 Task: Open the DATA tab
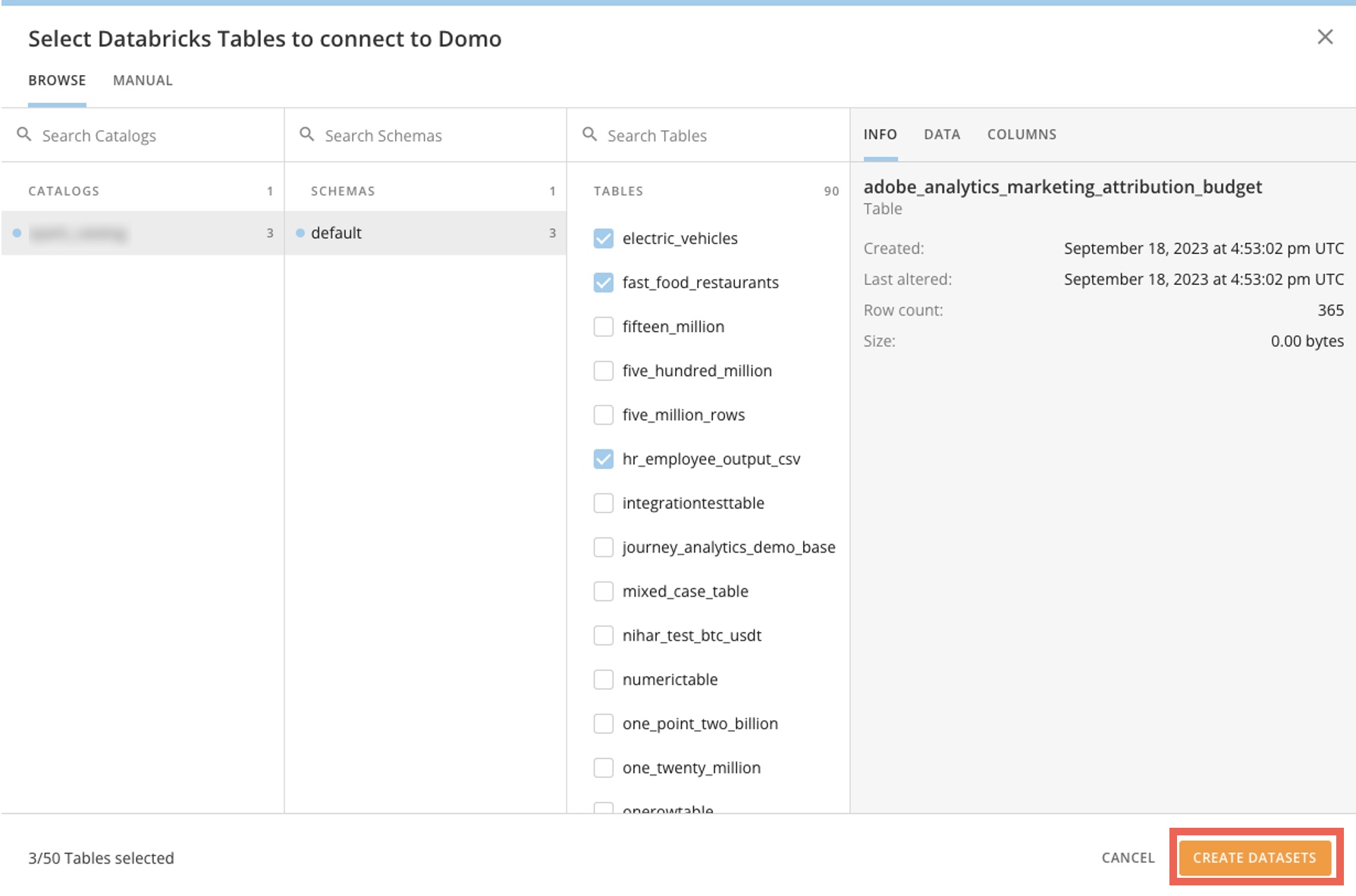coord(942,134)
